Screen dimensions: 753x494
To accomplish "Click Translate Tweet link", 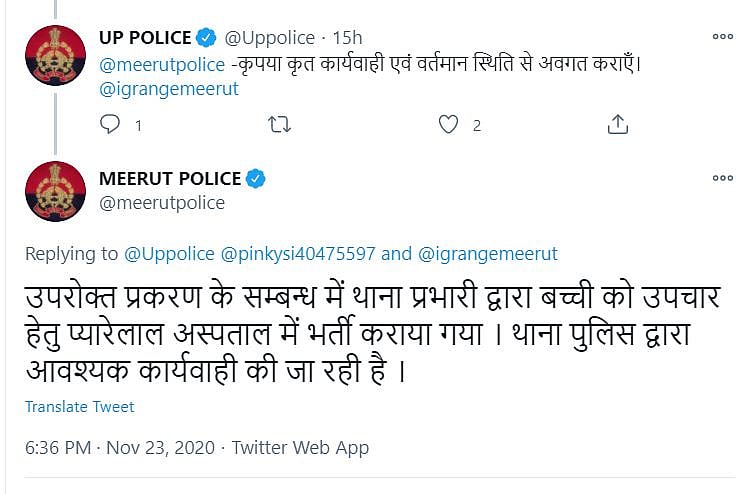I will [x=79, y=407].
